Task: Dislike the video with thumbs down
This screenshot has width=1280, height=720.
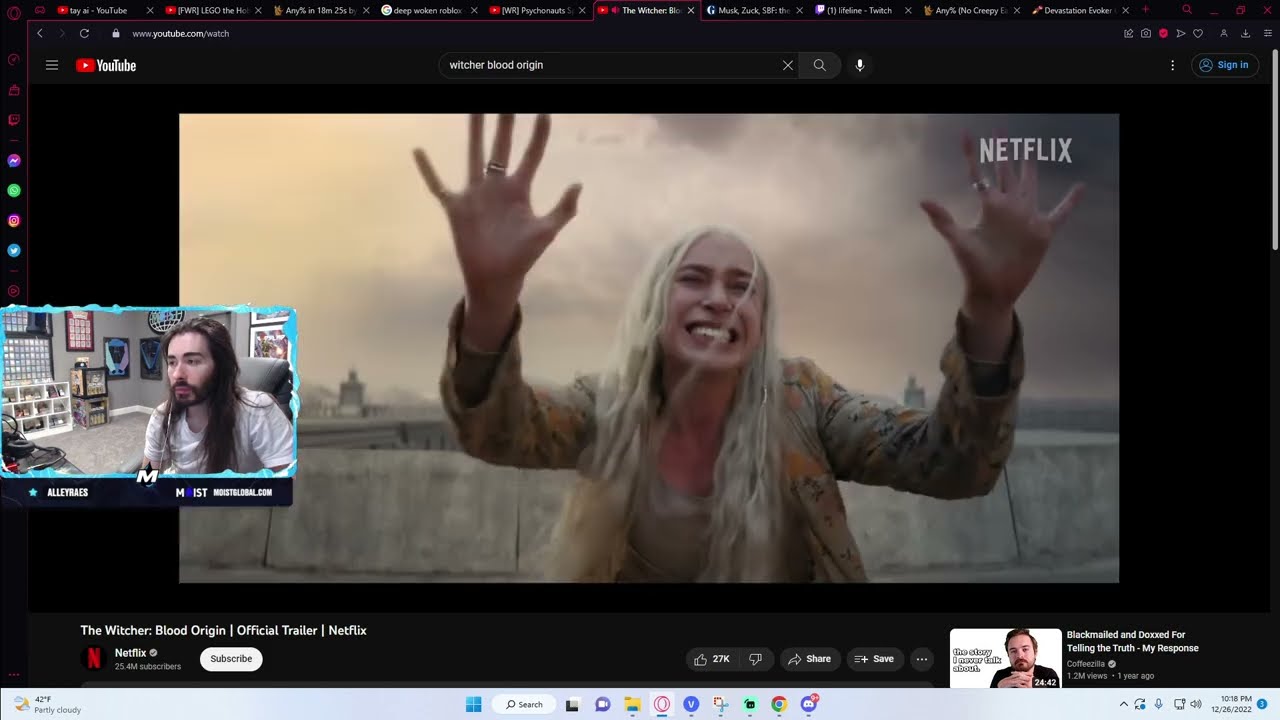Action: (x=755, y=659)
